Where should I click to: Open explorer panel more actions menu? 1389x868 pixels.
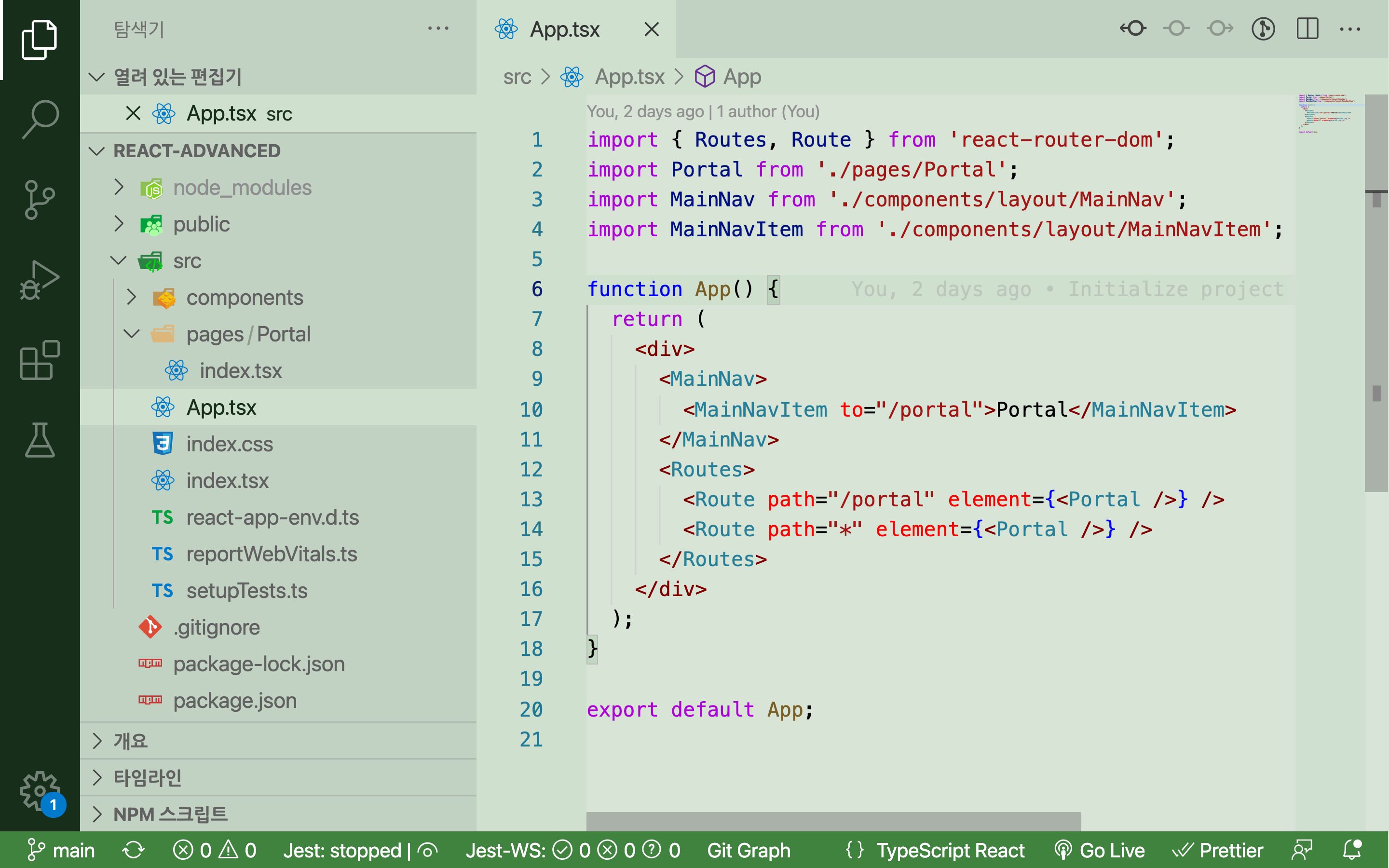[x=438, y=29]
